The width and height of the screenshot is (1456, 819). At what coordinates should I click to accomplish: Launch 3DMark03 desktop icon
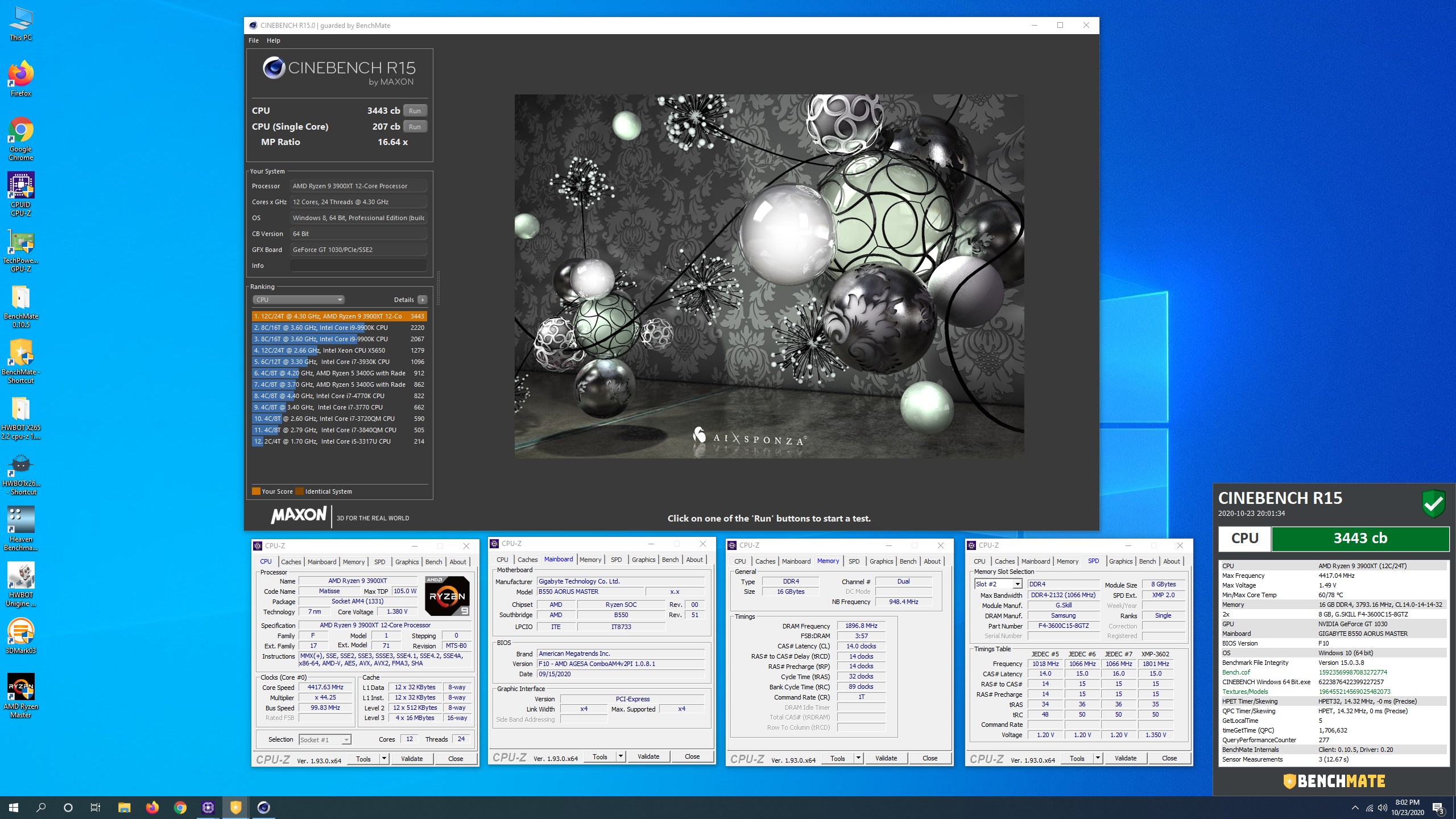tap(21, 636)
